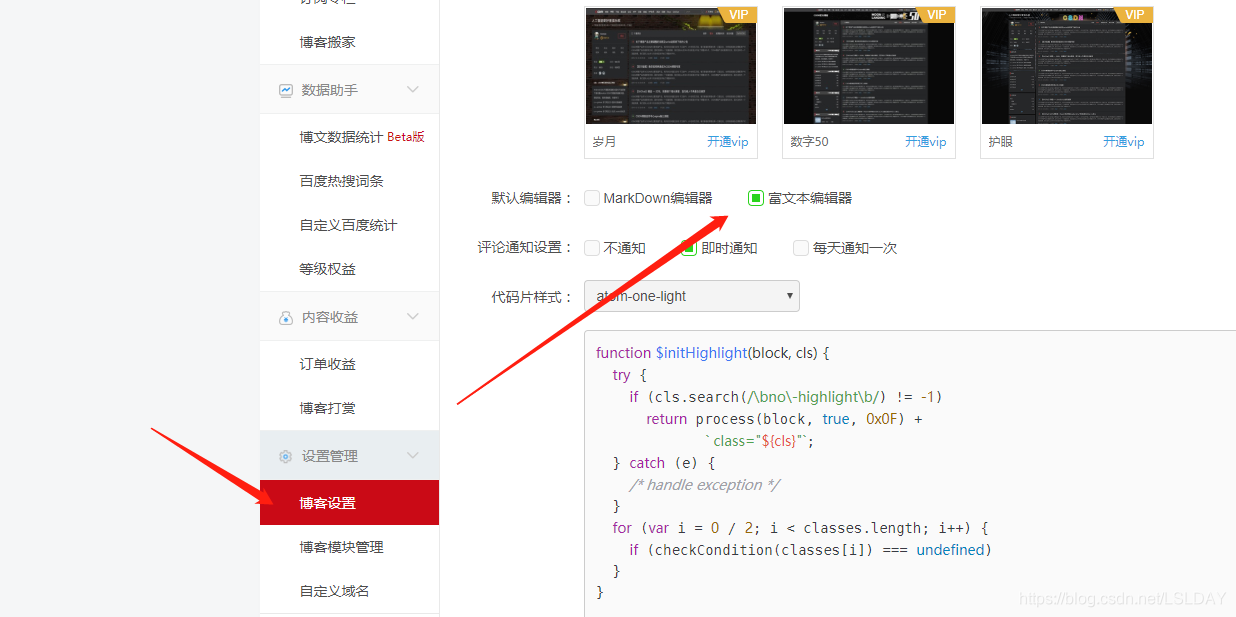Click the checkCondition(classes[i]) code line
The image size is (1236, 617).
(810, 550)
